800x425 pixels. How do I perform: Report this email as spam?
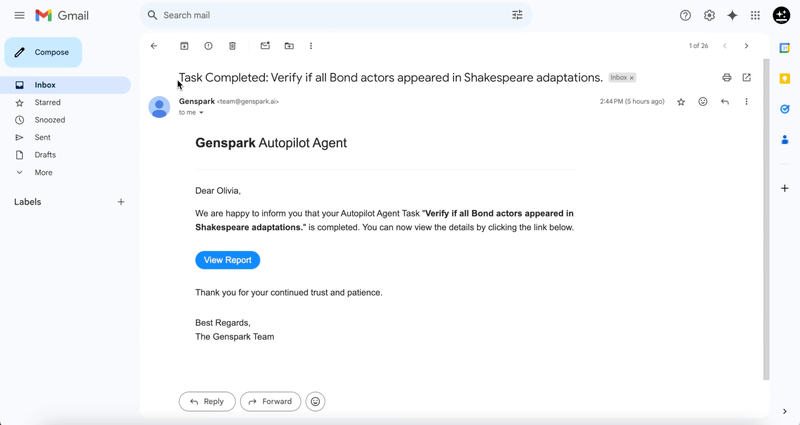point(208,46)
